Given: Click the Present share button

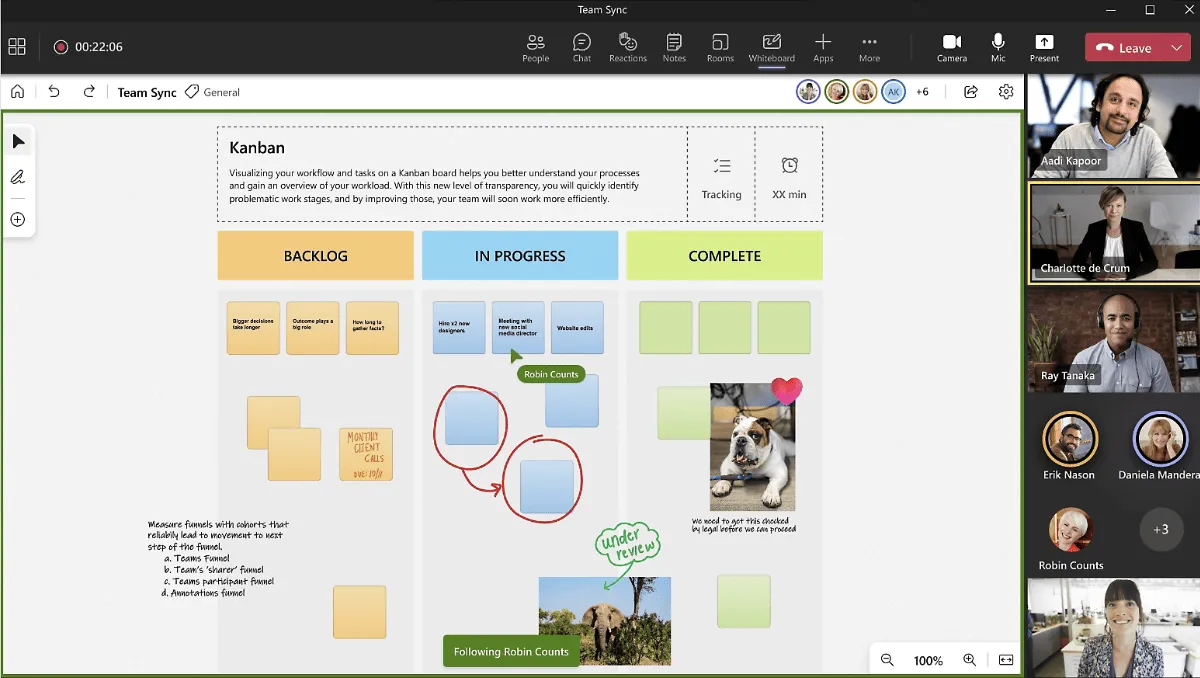Looking at the screenshot, I should 1044,47.
